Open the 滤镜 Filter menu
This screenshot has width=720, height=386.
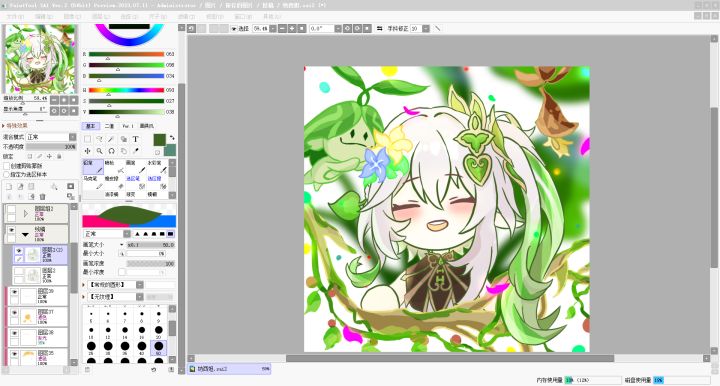point(186,17)
